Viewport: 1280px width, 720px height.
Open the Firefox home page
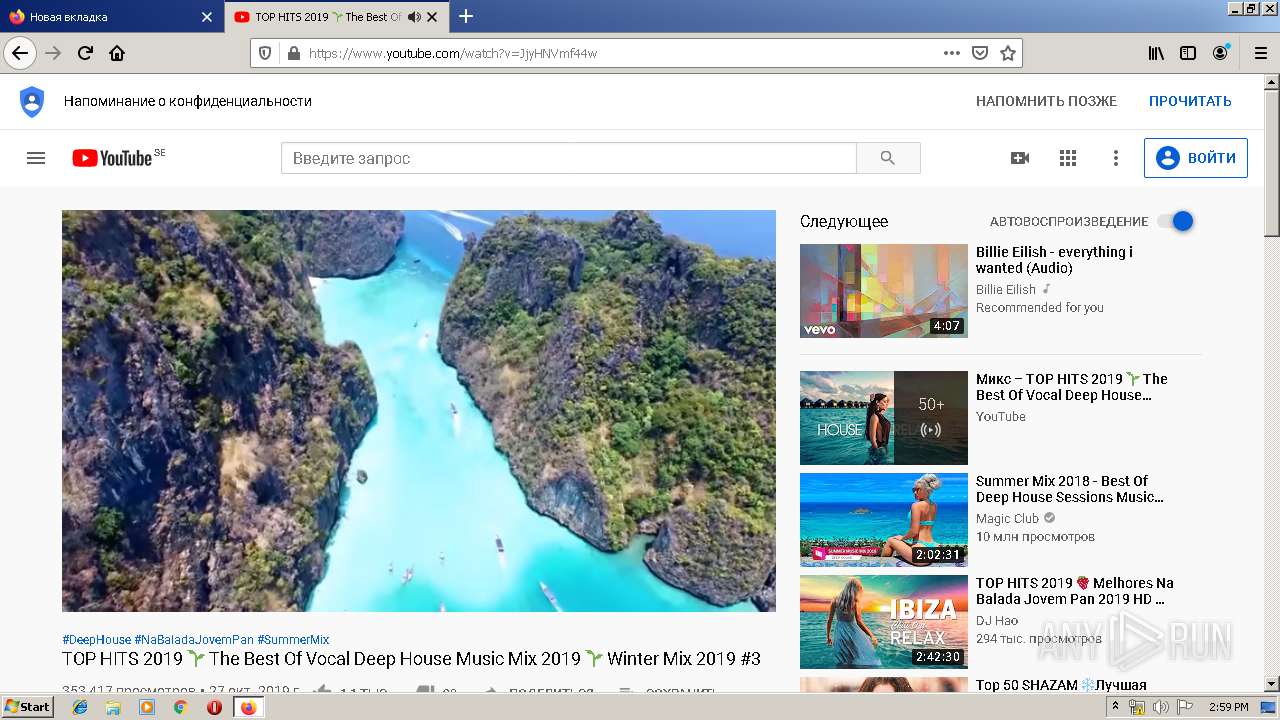pyautogui.click(x=117, y=53)
